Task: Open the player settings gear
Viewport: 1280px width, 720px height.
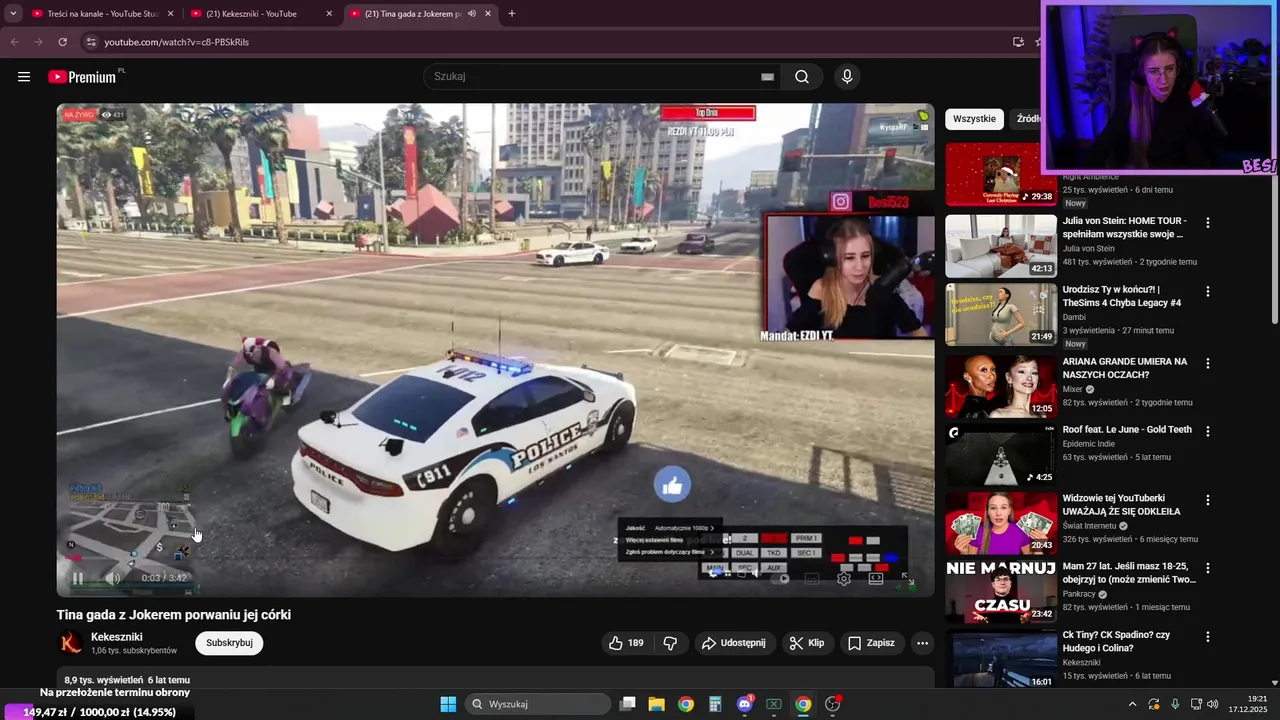Action: (x=844, y=578)
